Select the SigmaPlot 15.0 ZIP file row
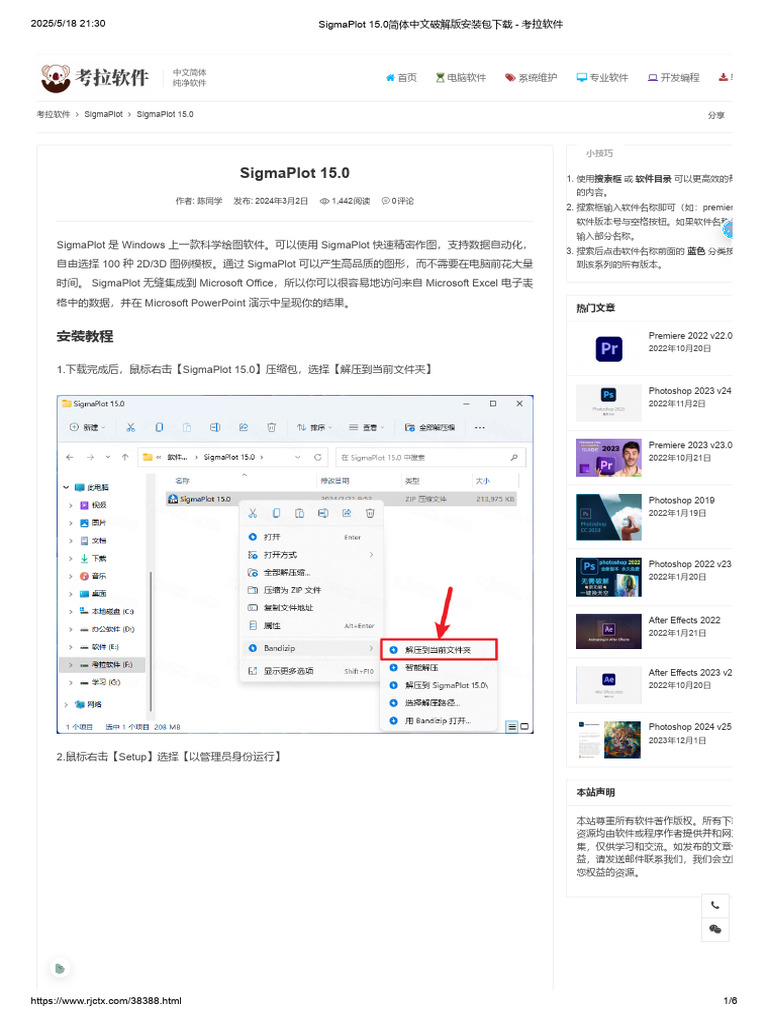This screenshot has width=768, height=1024. pyautogui.click(x=341, y=499)
